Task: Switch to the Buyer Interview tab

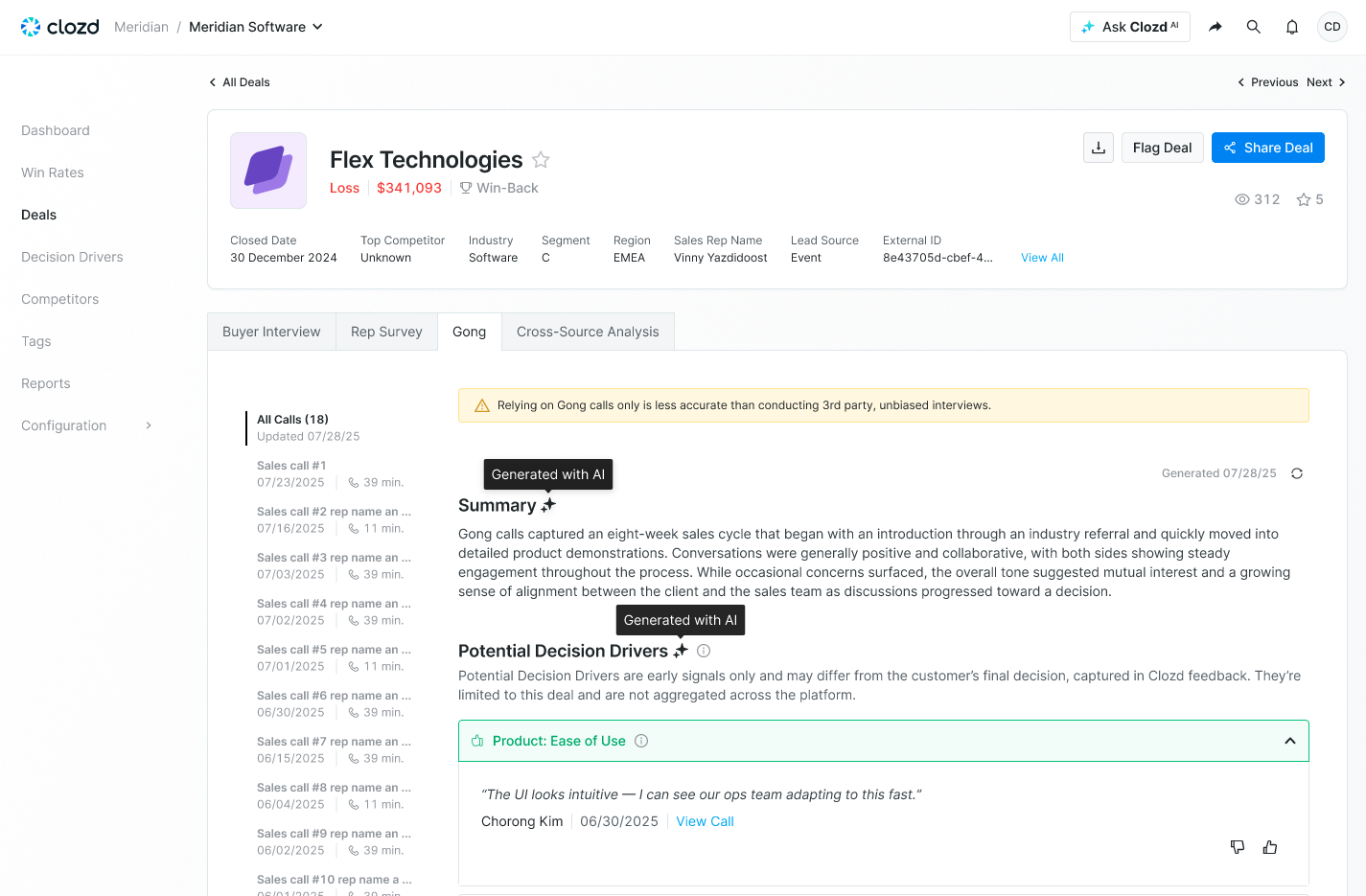Action: pos(271,332)
